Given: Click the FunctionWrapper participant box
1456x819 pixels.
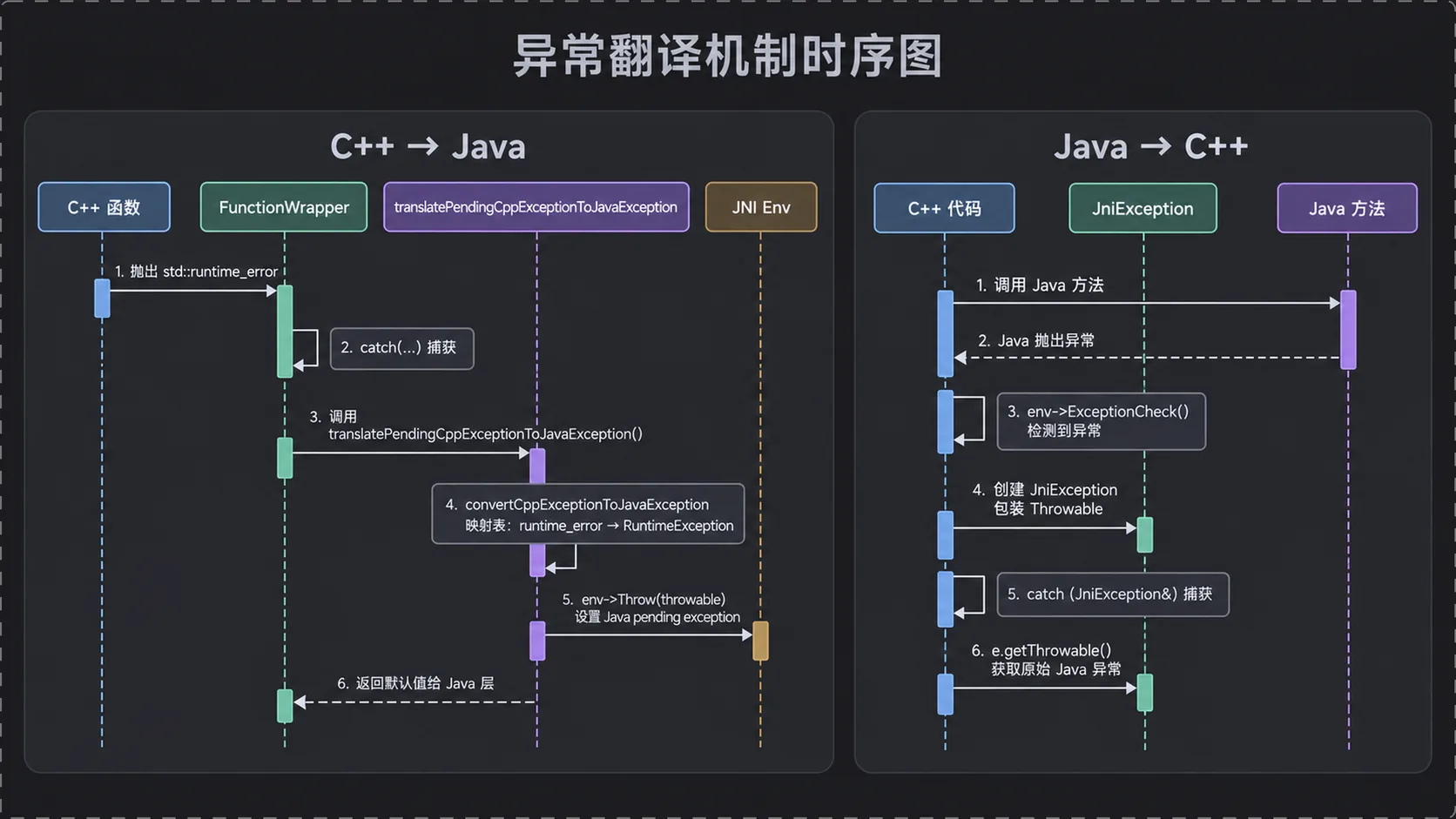Looking at the screenshot, I should (x=284, y=207).
